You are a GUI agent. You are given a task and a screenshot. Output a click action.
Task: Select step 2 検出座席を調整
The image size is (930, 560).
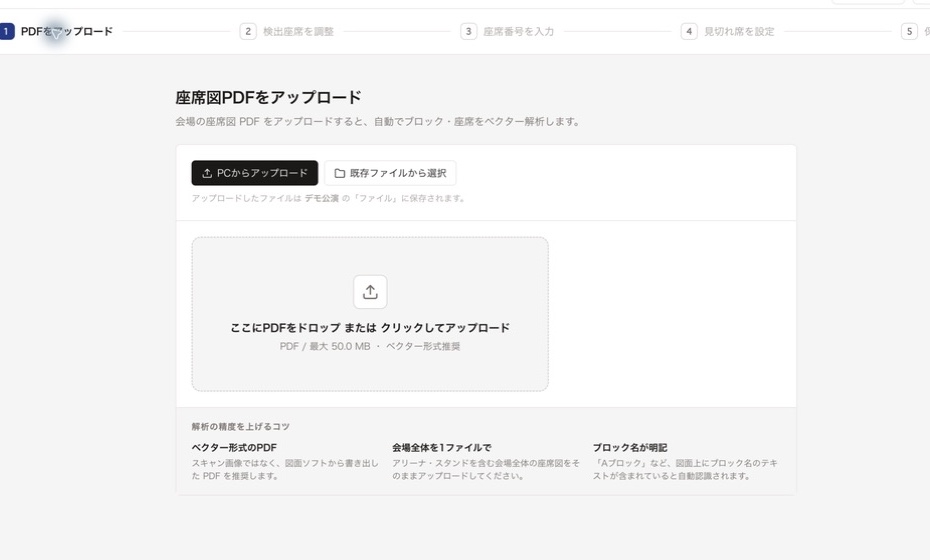287,31
